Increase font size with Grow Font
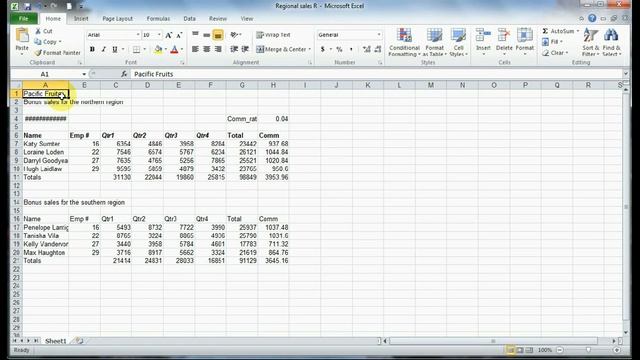640x360 pixels. (x=169, y=35)
